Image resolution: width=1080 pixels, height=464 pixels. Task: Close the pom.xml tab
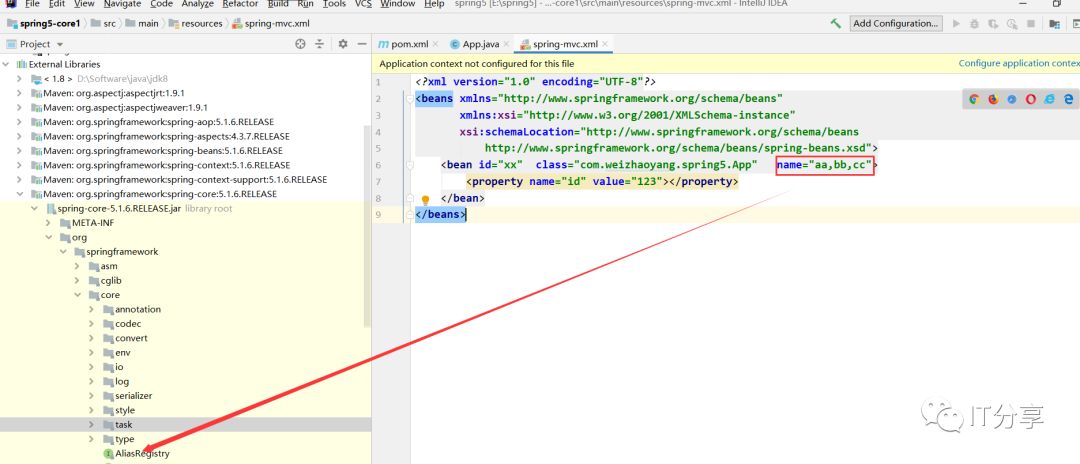point(435,44)
